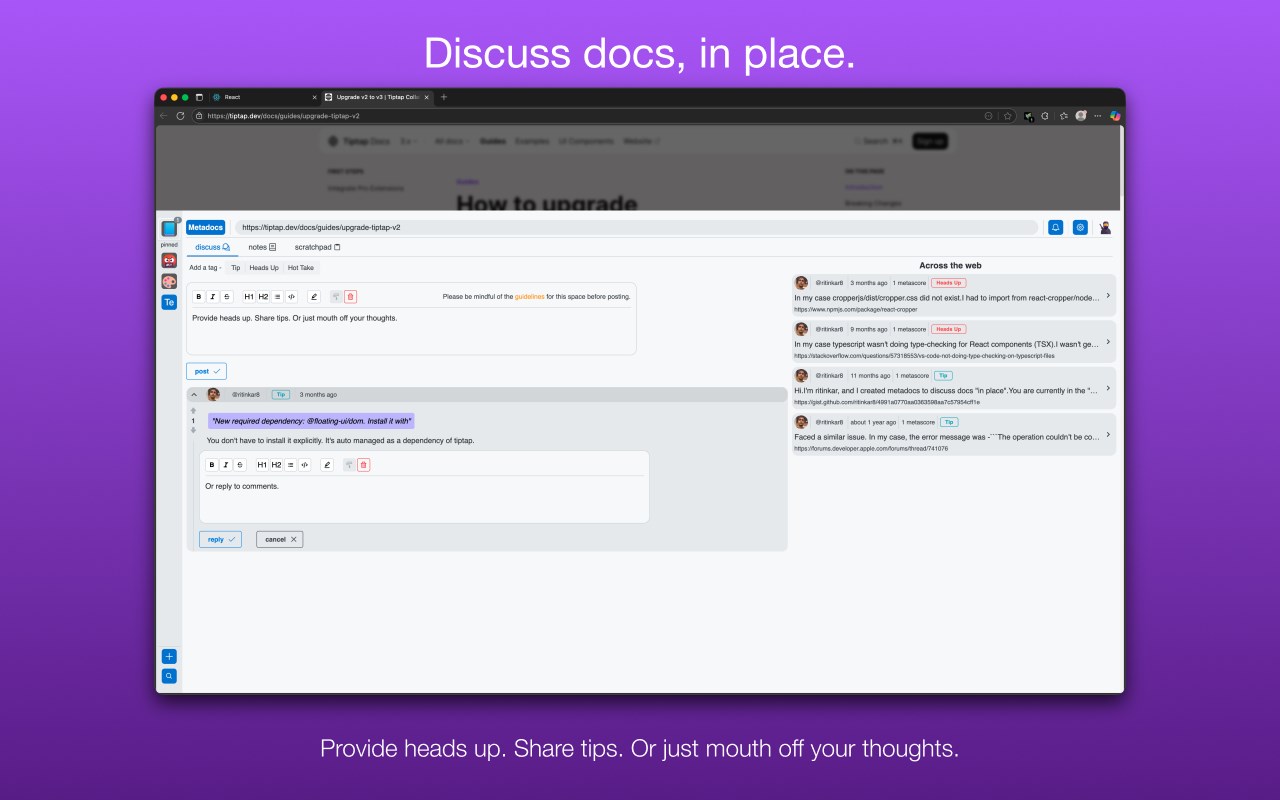1280x800 pixels.
Task: Switch to the notes tab
Action: coord(262,247)
